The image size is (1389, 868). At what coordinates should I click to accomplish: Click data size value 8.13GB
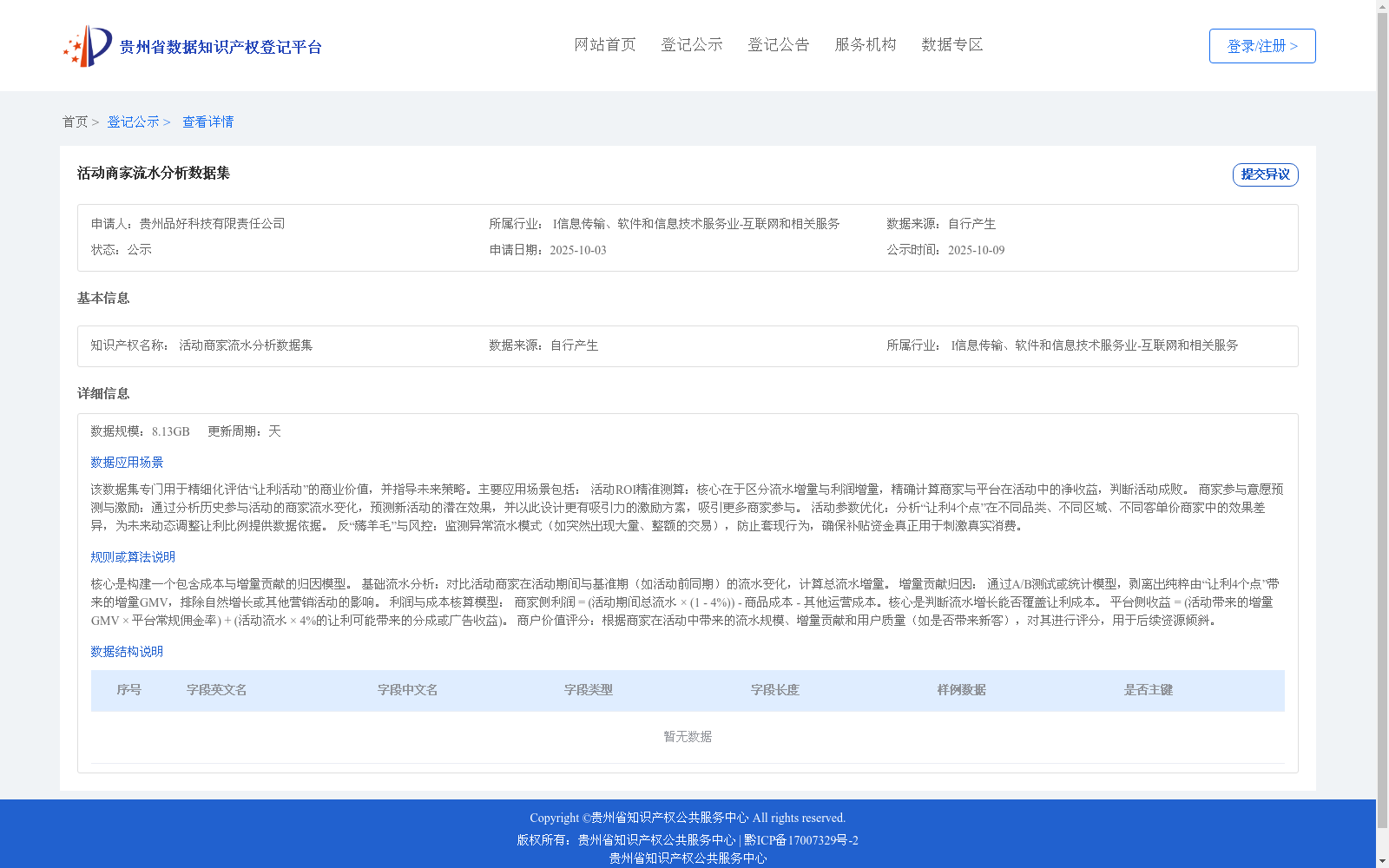(x=171, y=431)
